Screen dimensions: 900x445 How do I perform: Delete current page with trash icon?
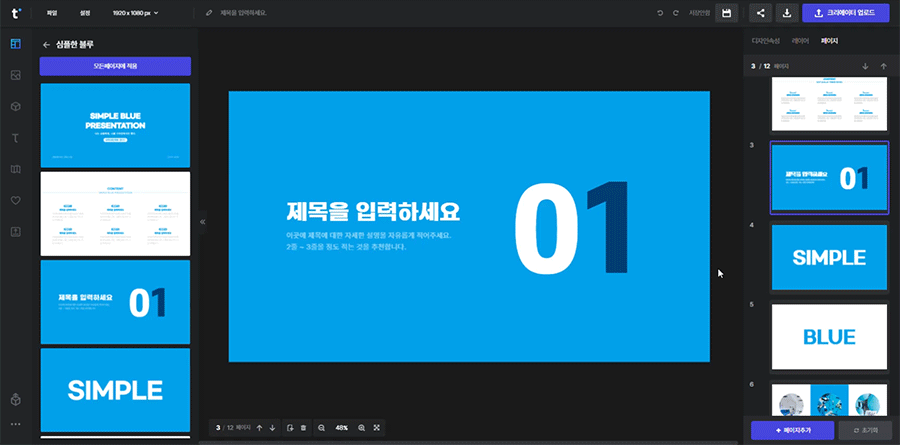click(303, 427)
